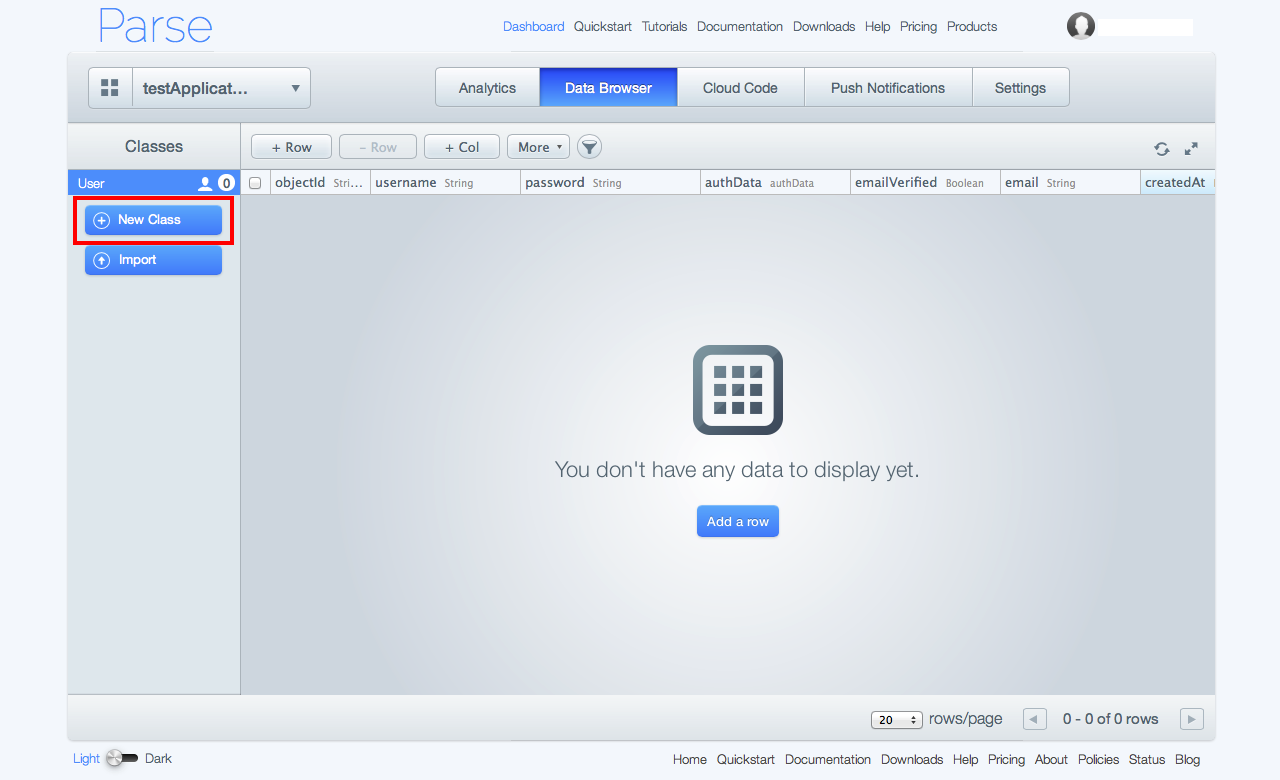The image size is (1280, 780).
Task: Click the footer Home link
Action: tap(690, 760)
